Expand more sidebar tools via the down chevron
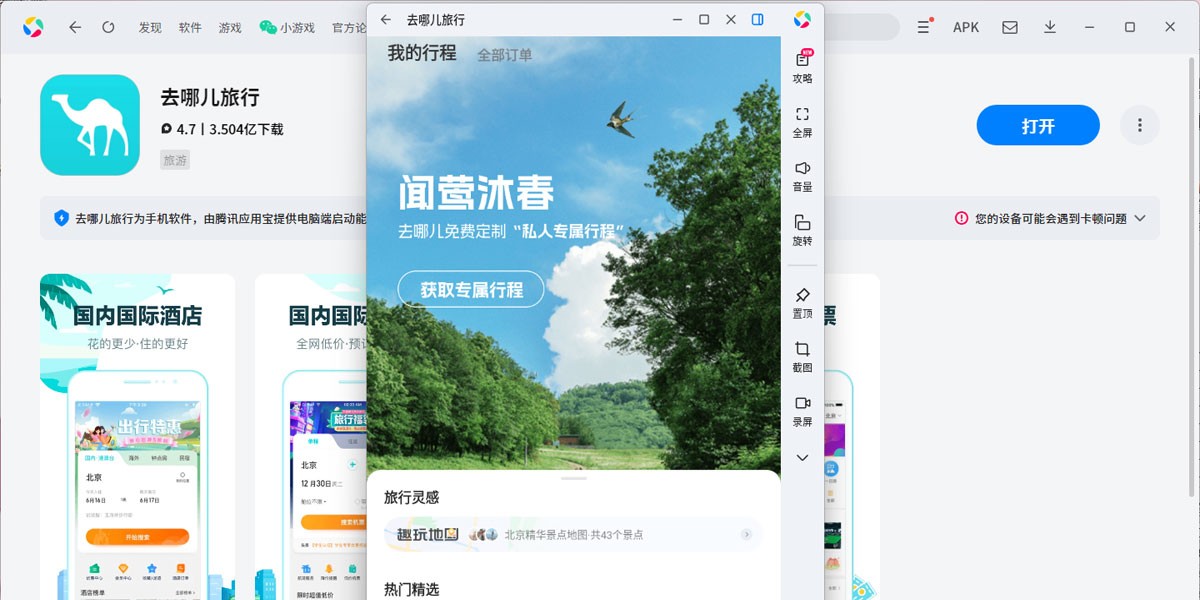 pyautogui.click(x=802, y=457)
